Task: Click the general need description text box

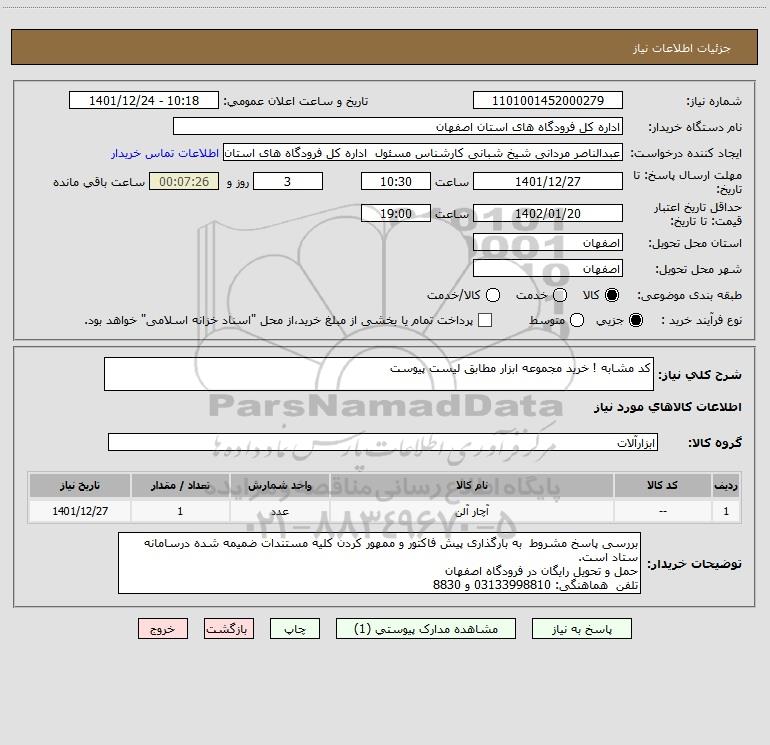Action: [x=379, y=374]
